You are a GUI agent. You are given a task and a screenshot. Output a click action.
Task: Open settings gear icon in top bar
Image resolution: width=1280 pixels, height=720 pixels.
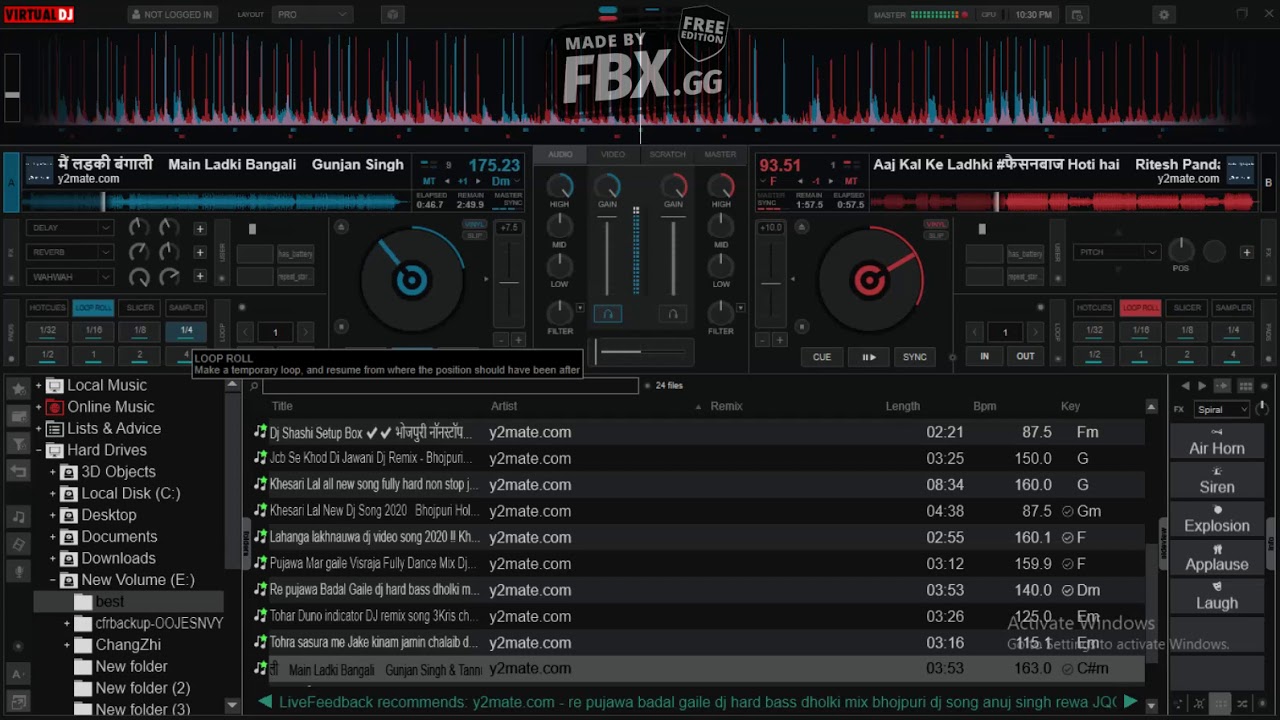coord(1163,15)
